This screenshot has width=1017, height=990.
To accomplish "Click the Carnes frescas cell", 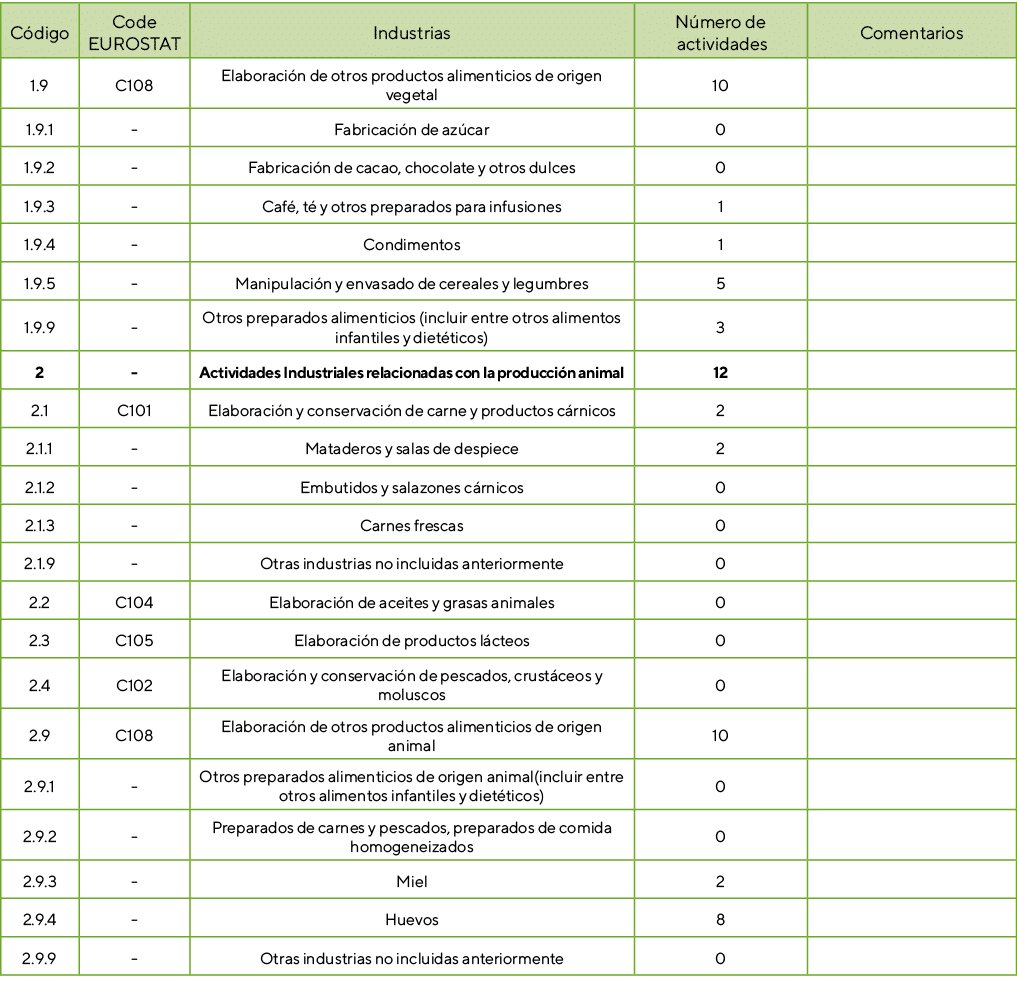I will click(411, 526).
